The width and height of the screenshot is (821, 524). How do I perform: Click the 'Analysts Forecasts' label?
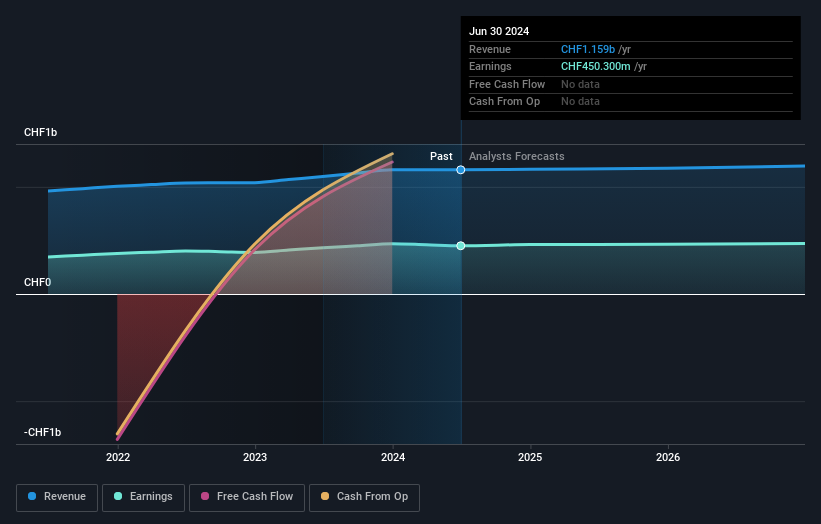[x=517, y=157]
